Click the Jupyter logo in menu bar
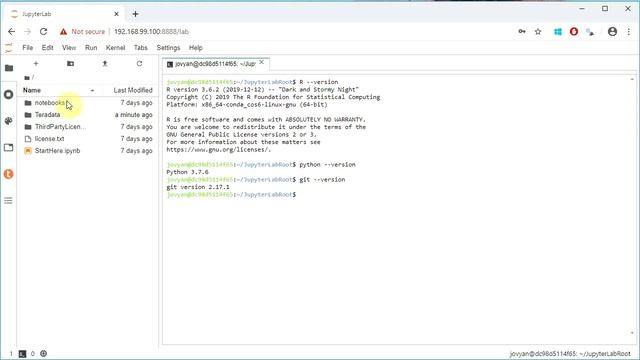The image size is (640, 360). coord(9,48)
